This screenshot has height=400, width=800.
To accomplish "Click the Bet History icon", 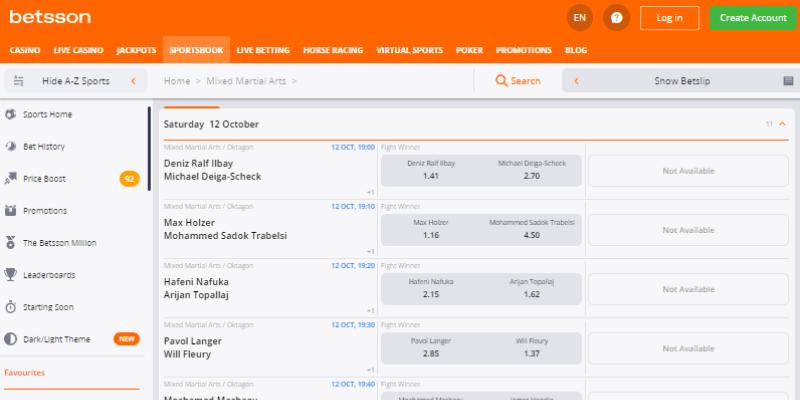I will tap(10, 146).
